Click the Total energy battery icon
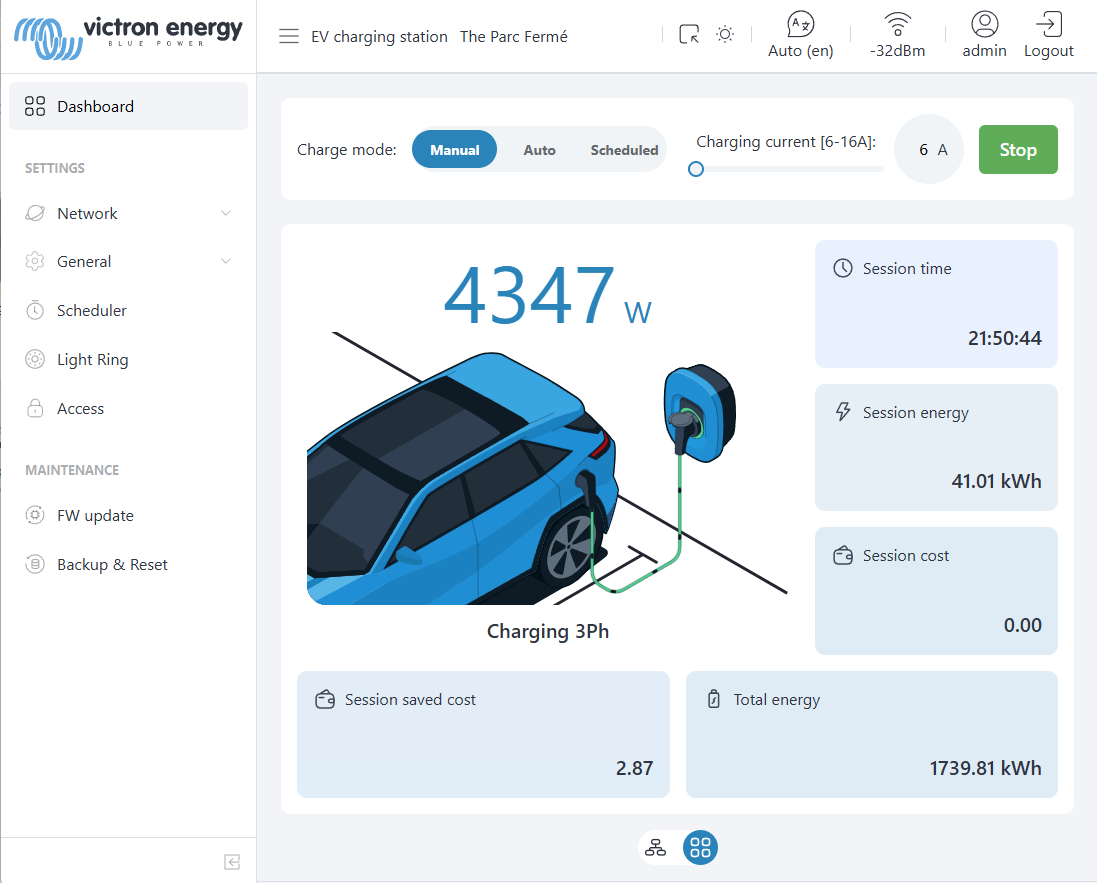The width and height of the screenshot is (1097, 883). tap(714, 699)
